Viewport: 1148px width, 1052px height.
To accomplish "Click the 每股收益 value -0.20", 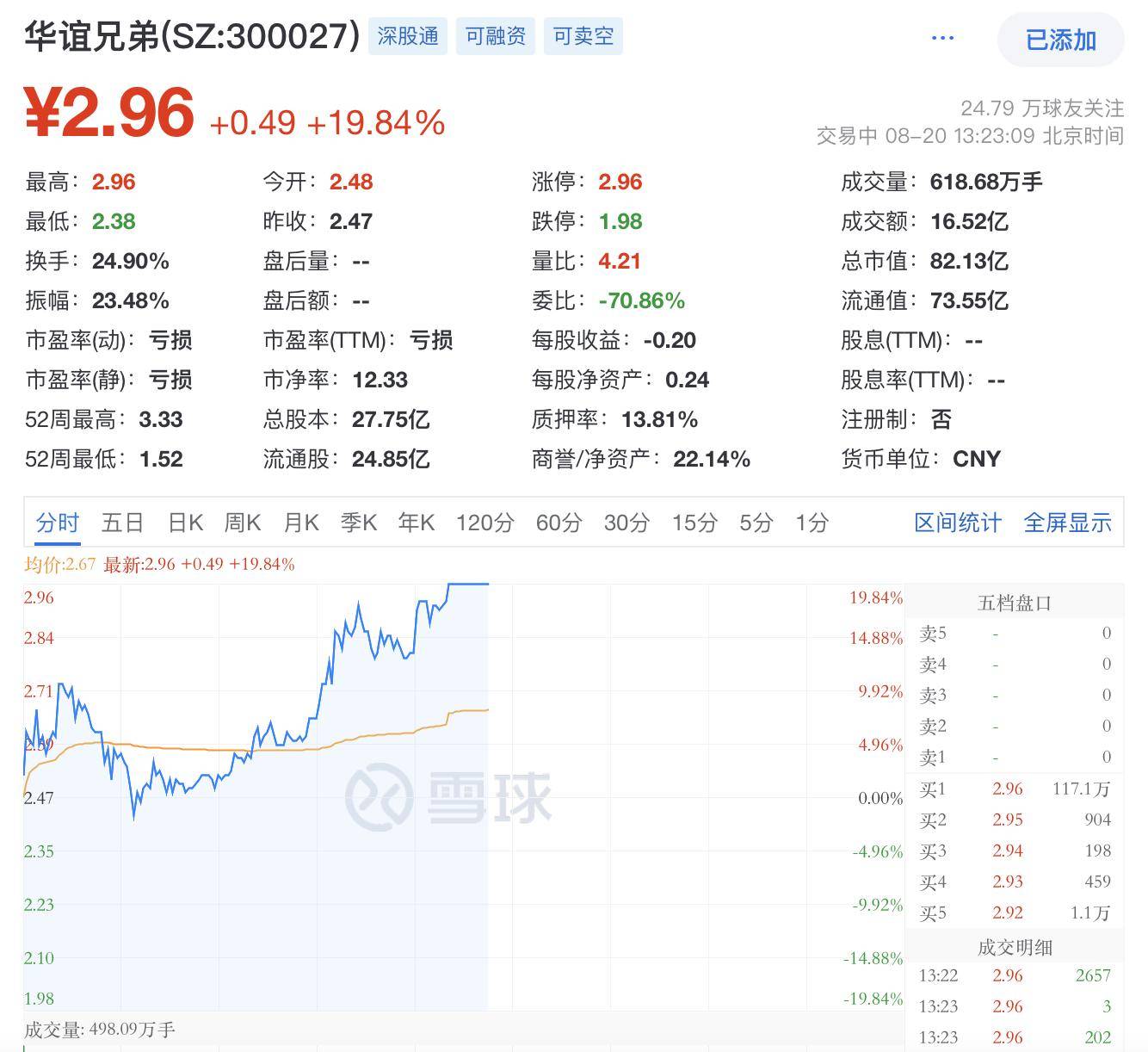I will pos(670,341).
